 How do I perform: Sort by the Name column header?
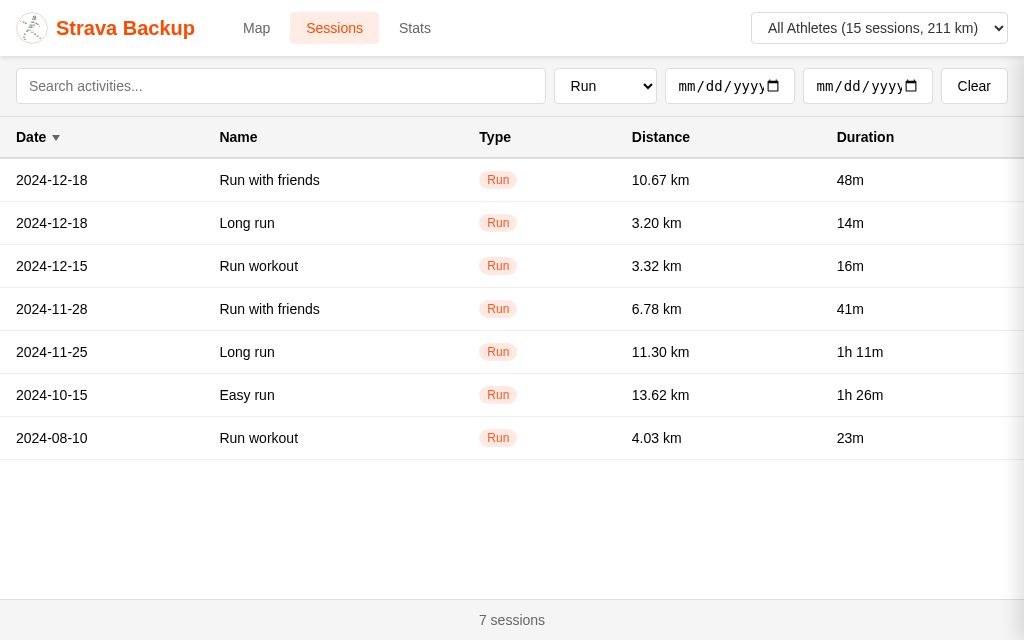tap(238, 137)
